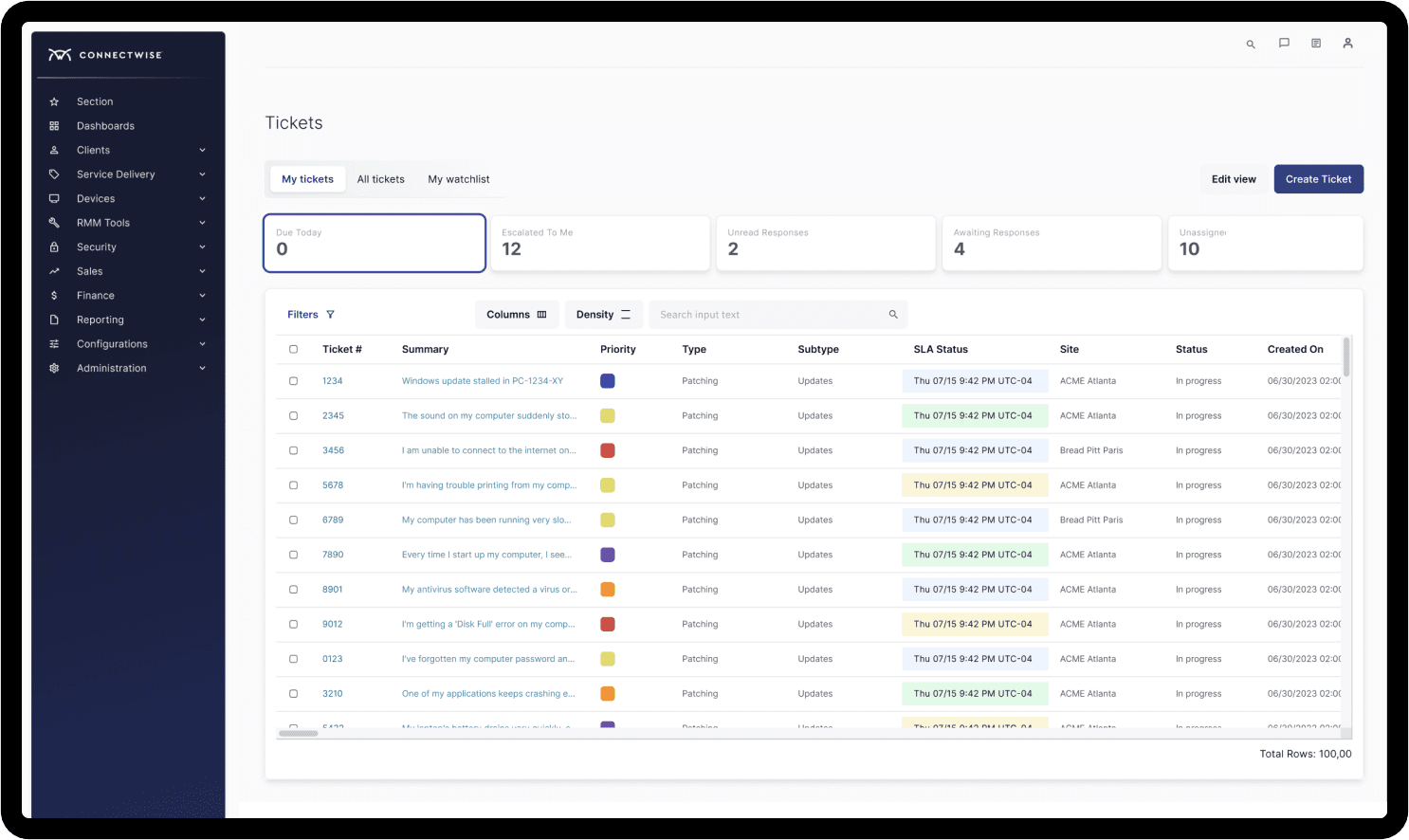Click the Dashboards grid icon
Image resolution: width=1409 pixels, height=840 pixels.
point(54,126)
